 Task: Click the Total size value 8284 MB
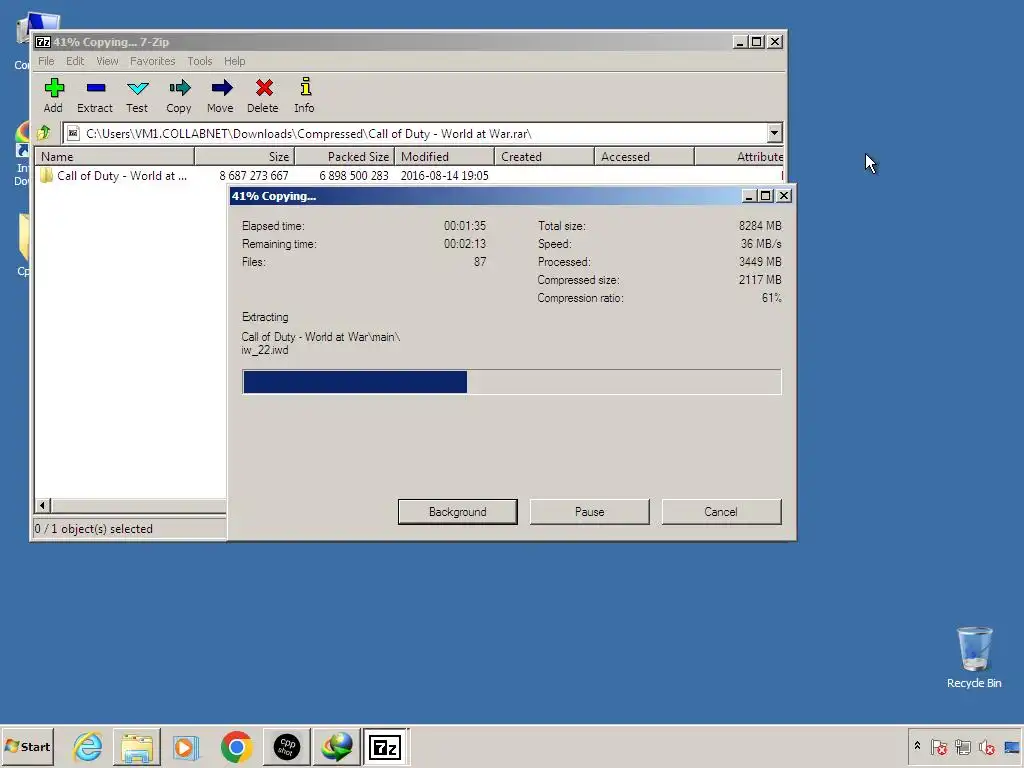click(x=760, y=226)
